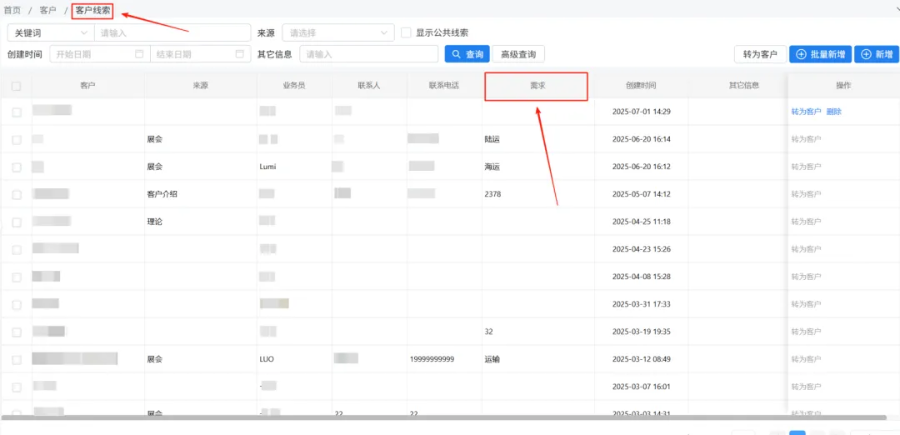This screenshot has width=900, height=435.
Task: Click the 2025-04-08 15:28 timestamp
Action: [x=641, y=277]
